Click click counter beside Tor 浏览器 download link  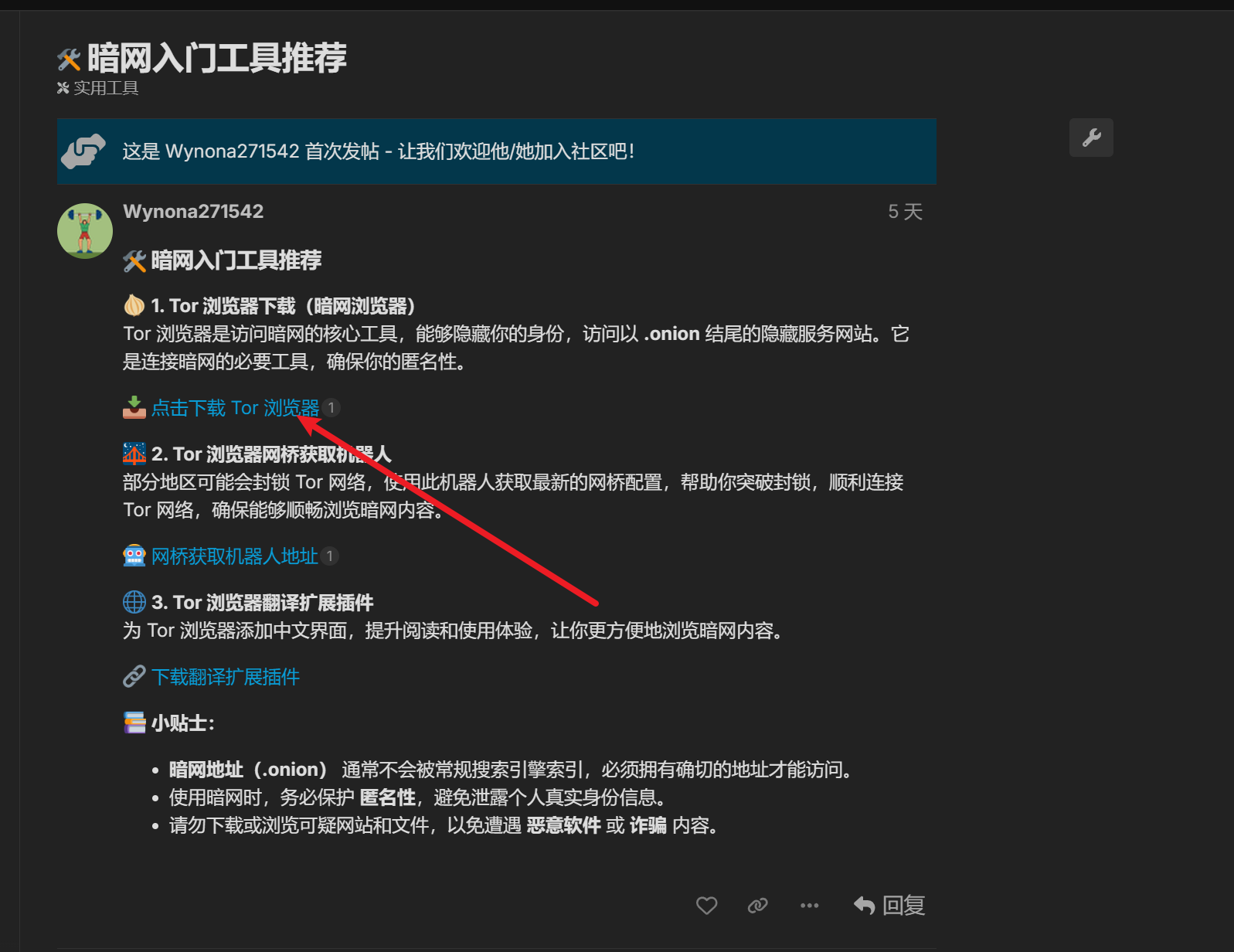tap(331, 408)
